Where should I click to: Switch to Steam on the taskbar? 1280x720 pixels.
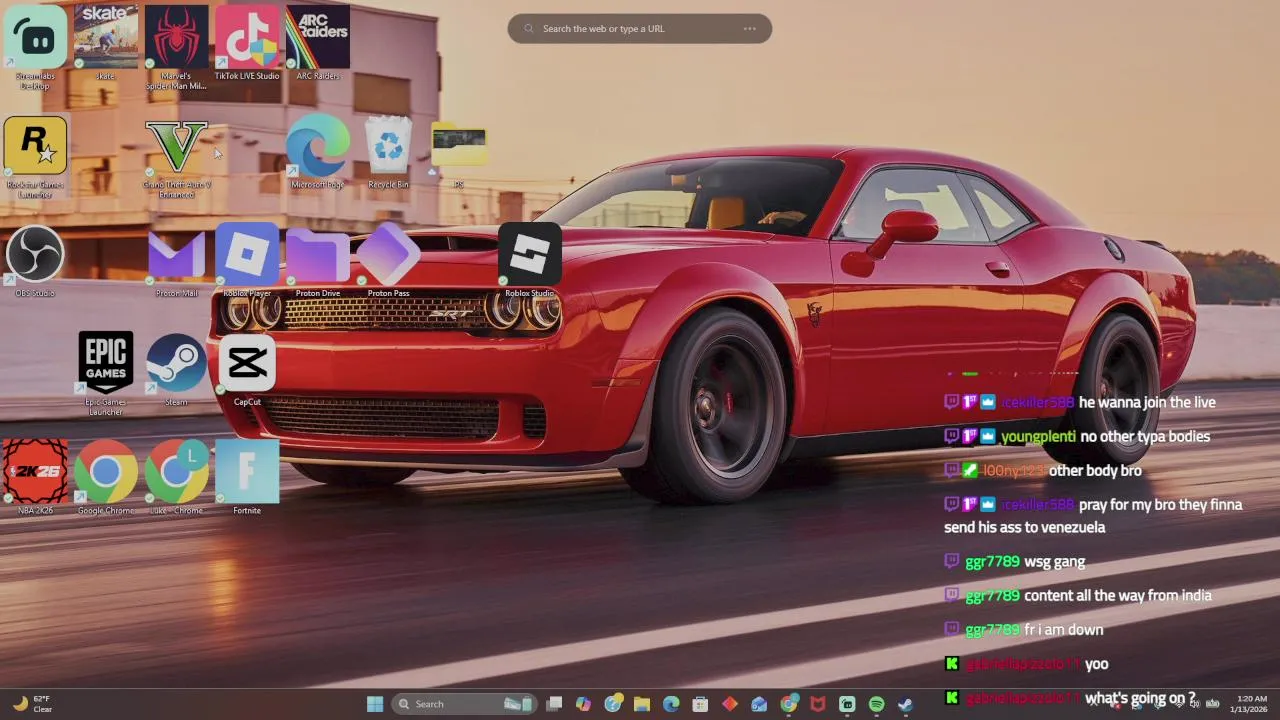[906, 704]
